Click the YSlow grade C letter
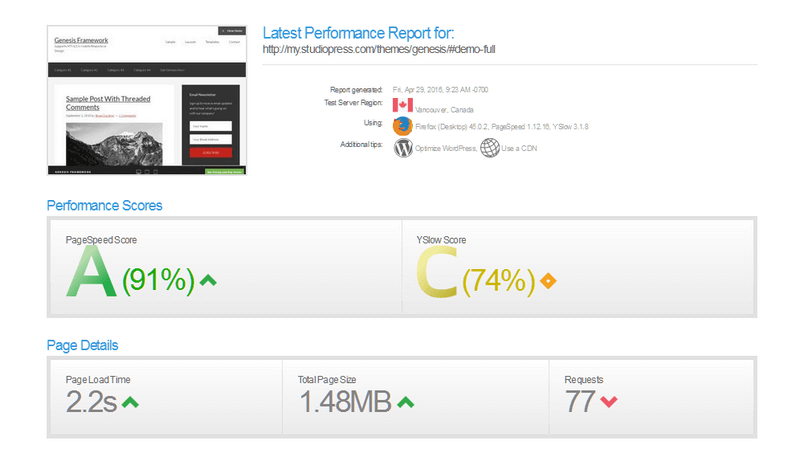The width and height of the screenshot is (800, 453). tap(437, 272)
